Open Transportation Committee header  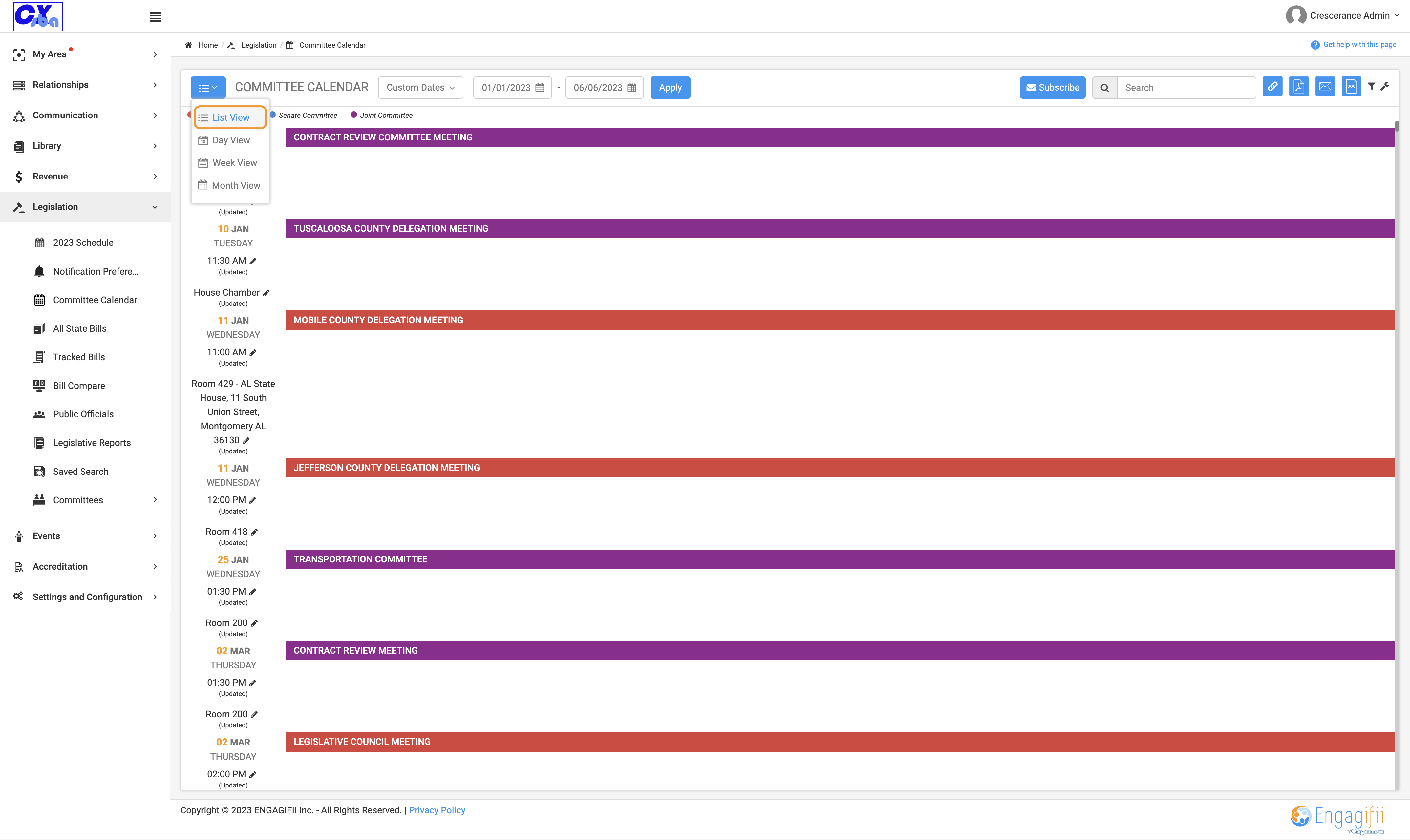[840, 559]
